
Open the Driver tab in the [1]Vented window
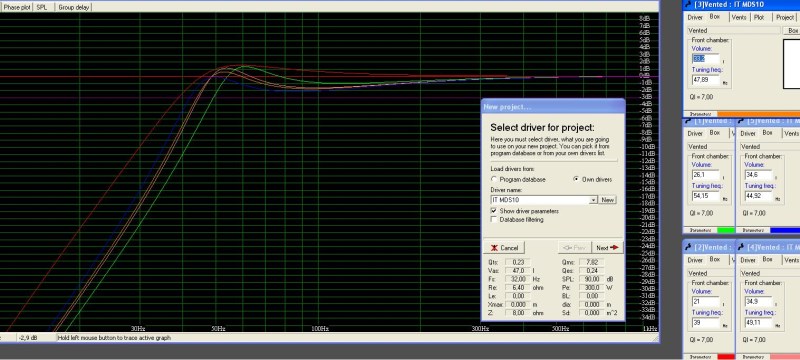(695, 134)
